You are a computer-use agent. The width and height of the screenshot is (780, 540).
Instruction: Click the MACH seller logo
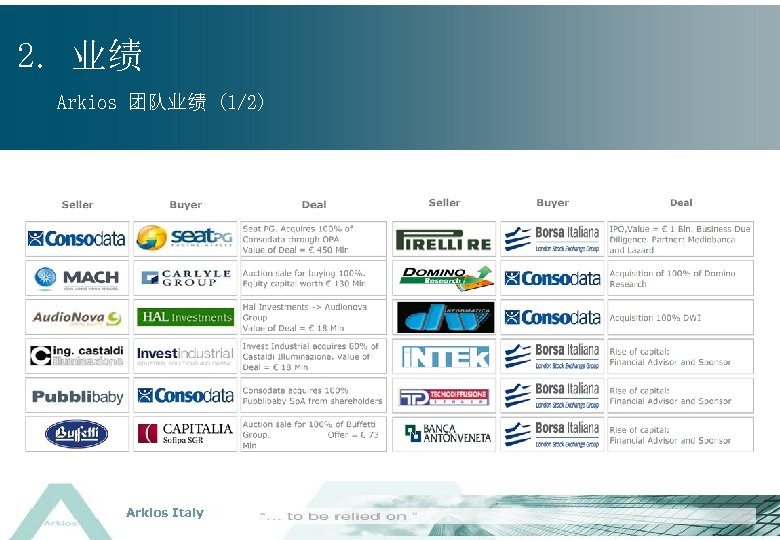[77, 278]
